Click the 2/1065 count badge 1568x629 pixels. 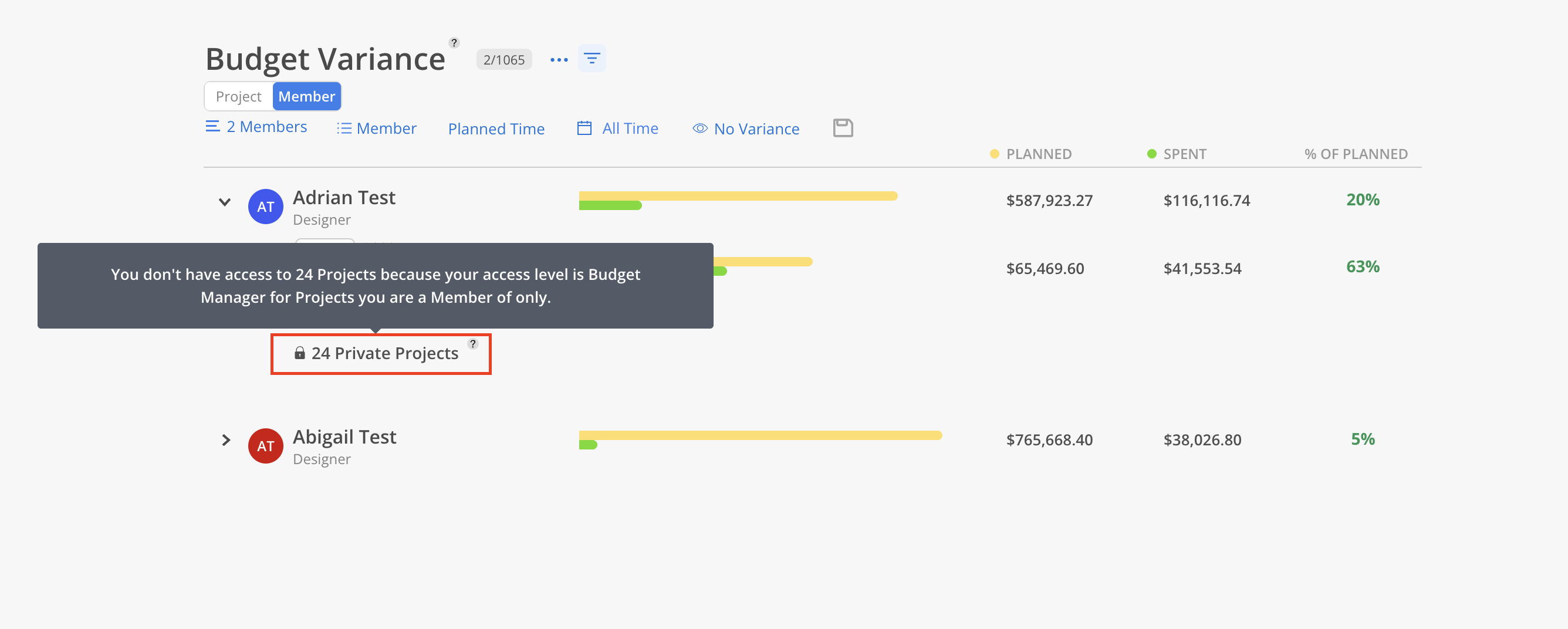[504, 60]
